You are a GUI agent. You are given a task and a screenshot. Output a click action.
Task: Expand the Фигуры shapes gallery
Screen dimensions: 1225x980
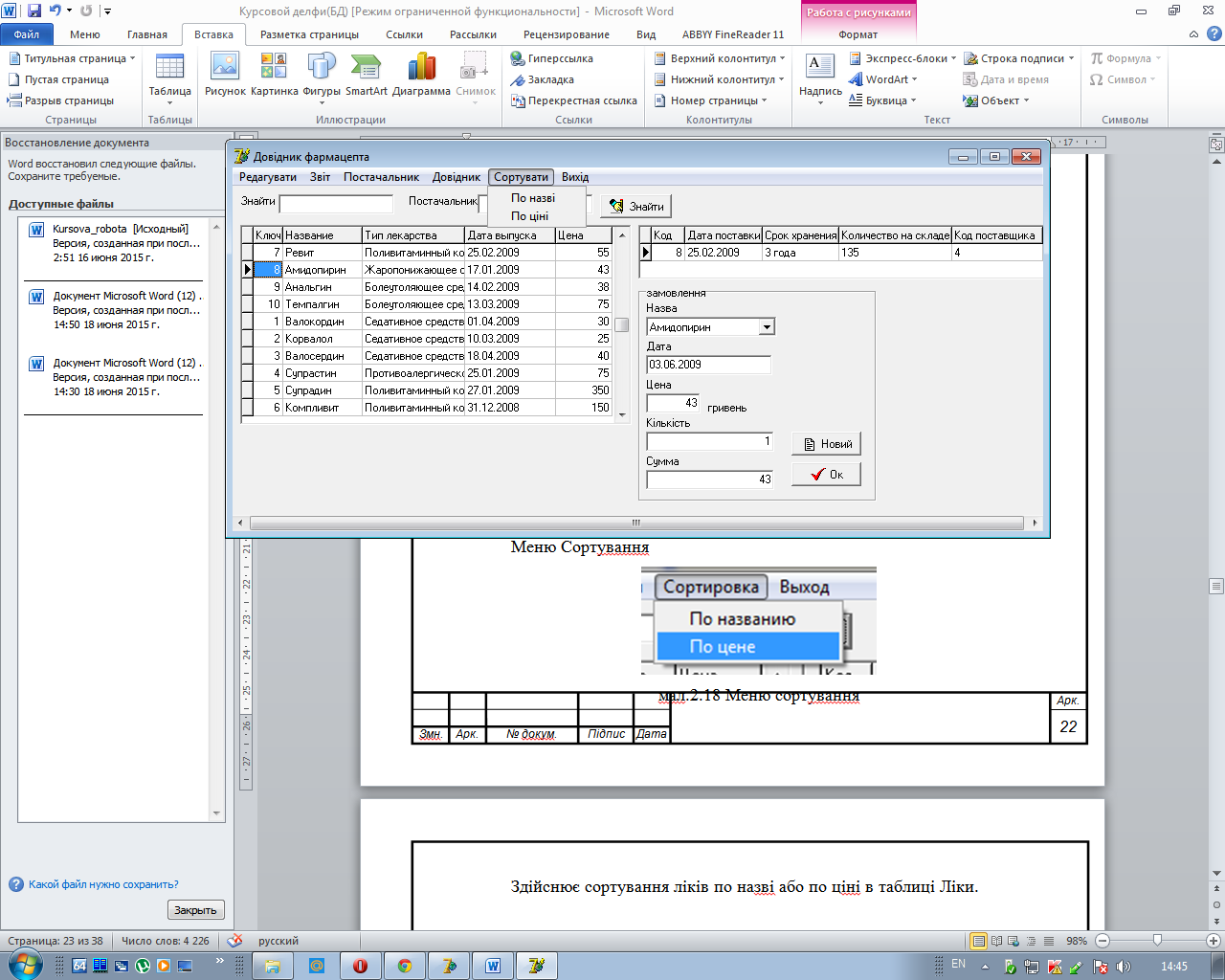[322, 75]
